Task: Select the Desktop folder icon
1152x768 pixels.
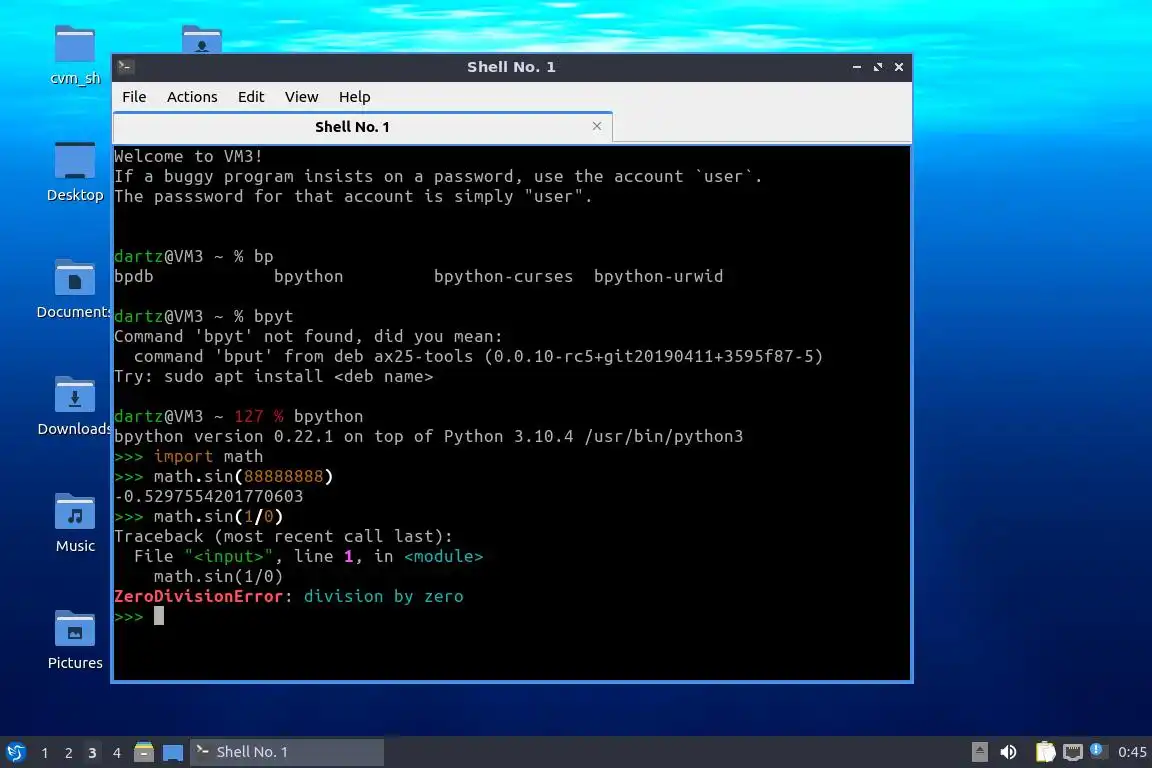Action: pyautogui.click(x=75, y=172)
